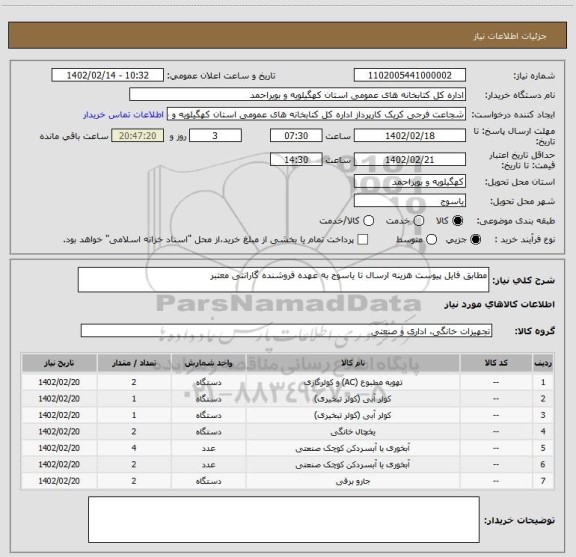Screen dimensions: 576x557
Task: Click کولر آبی (کولر تبخیری) in row 2
Action: point(353,399)
